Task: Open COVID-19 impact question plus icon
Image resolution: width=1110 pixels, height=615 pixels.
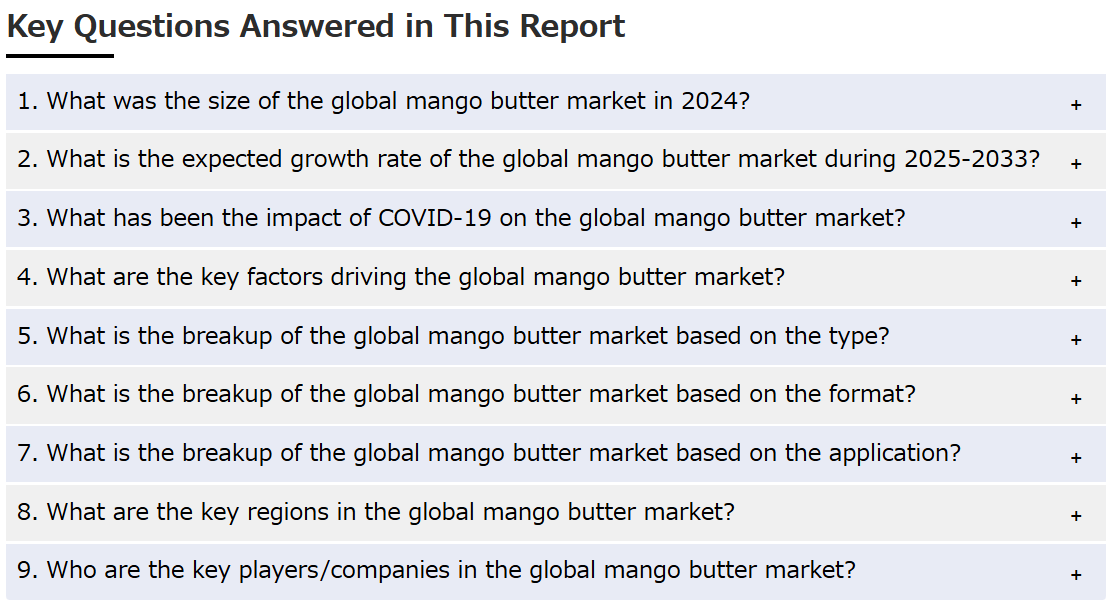Action: 1076,222
